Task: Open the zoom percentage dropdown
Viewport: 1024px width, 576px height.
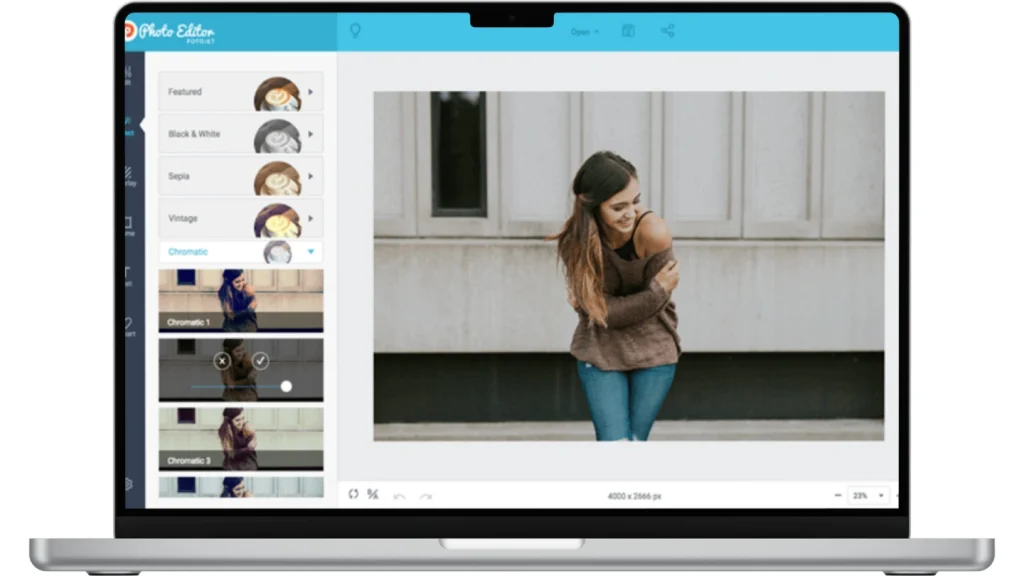Action: 867,495
